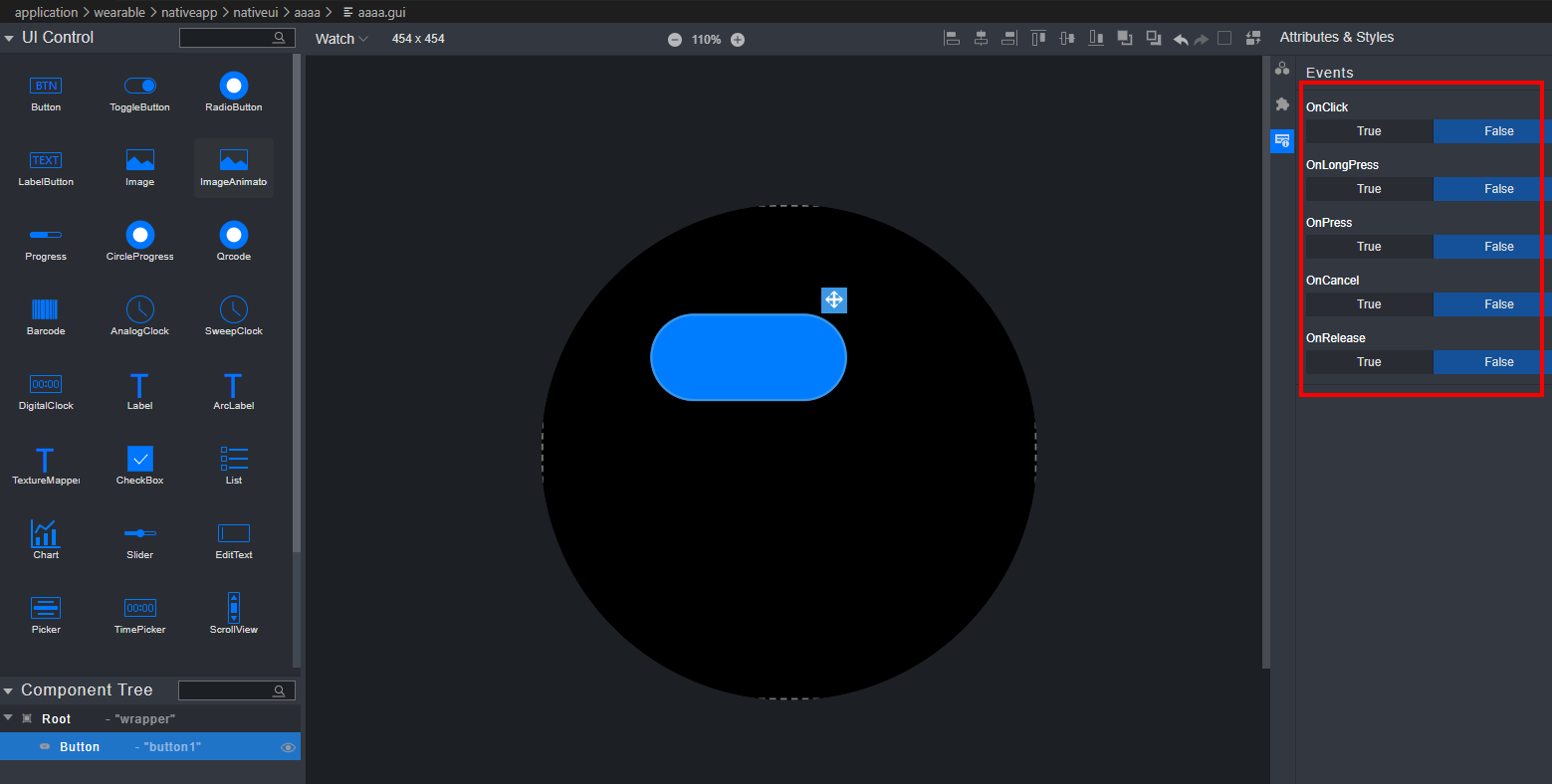1552x784 pixels.
Task: Set OnLongPress event to True
Action: [x=1369, y=189]
